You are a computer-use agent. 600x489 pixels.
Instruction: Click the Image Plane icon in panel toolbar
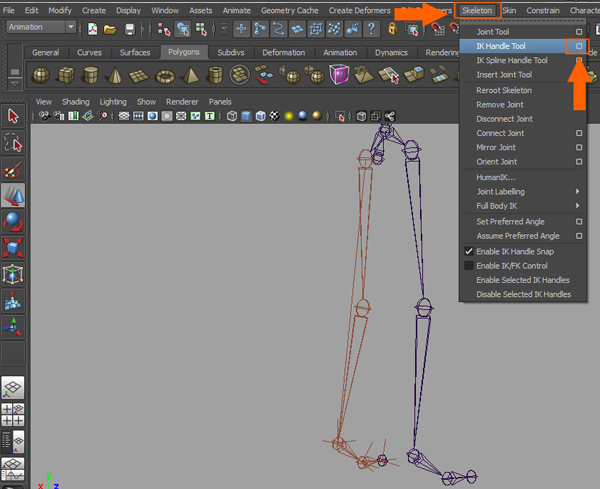(88, 116)
